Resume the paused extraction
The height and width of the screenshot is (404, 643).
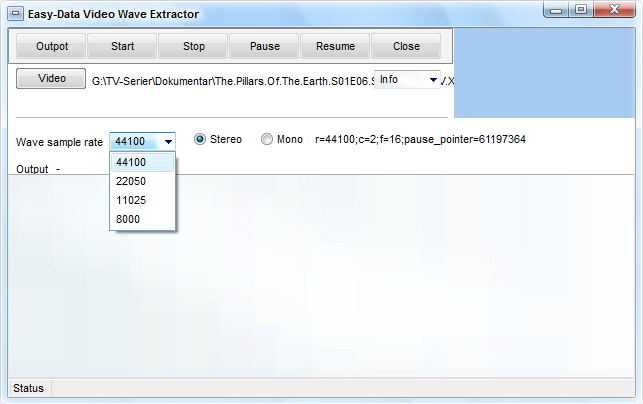point(335,46)
